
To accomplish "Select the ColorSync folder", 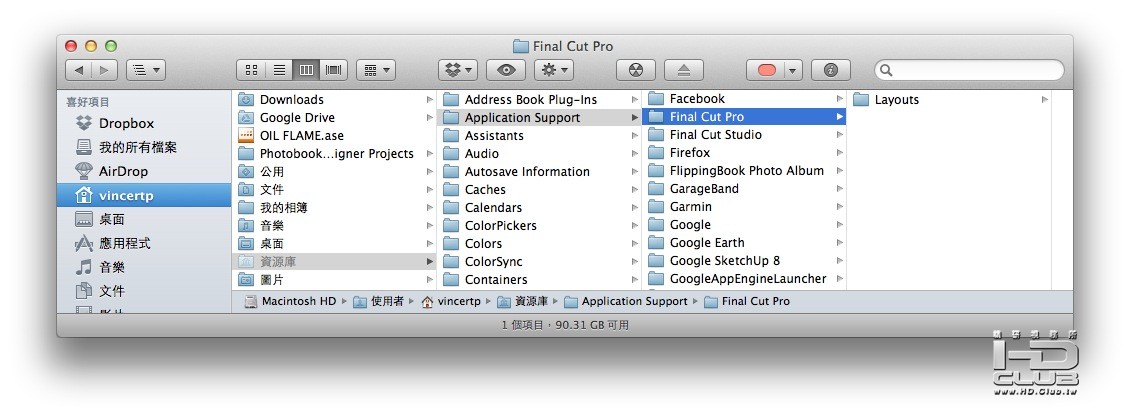I will (x=539, y=262).
